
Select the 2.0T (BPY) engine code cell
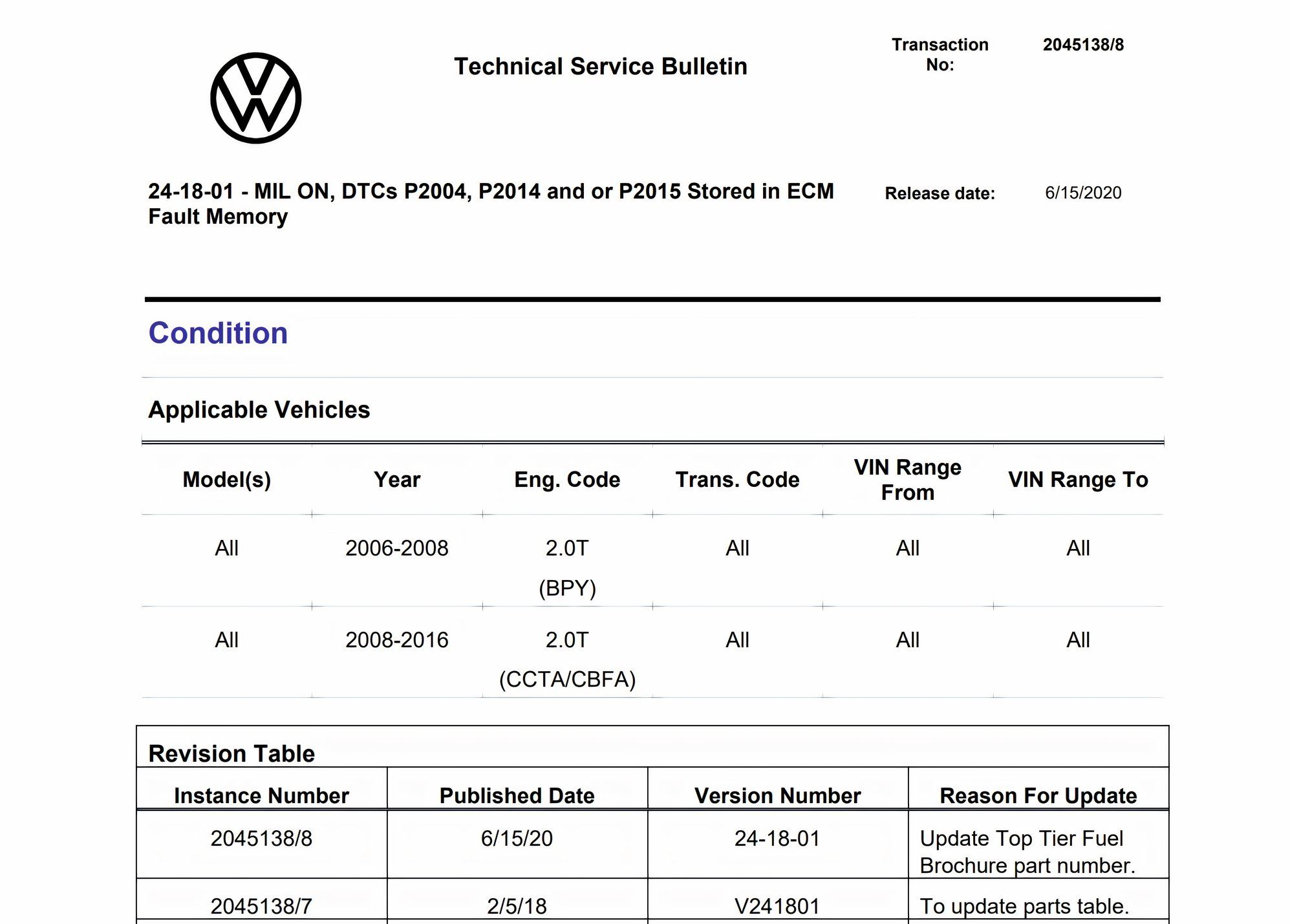567,568
